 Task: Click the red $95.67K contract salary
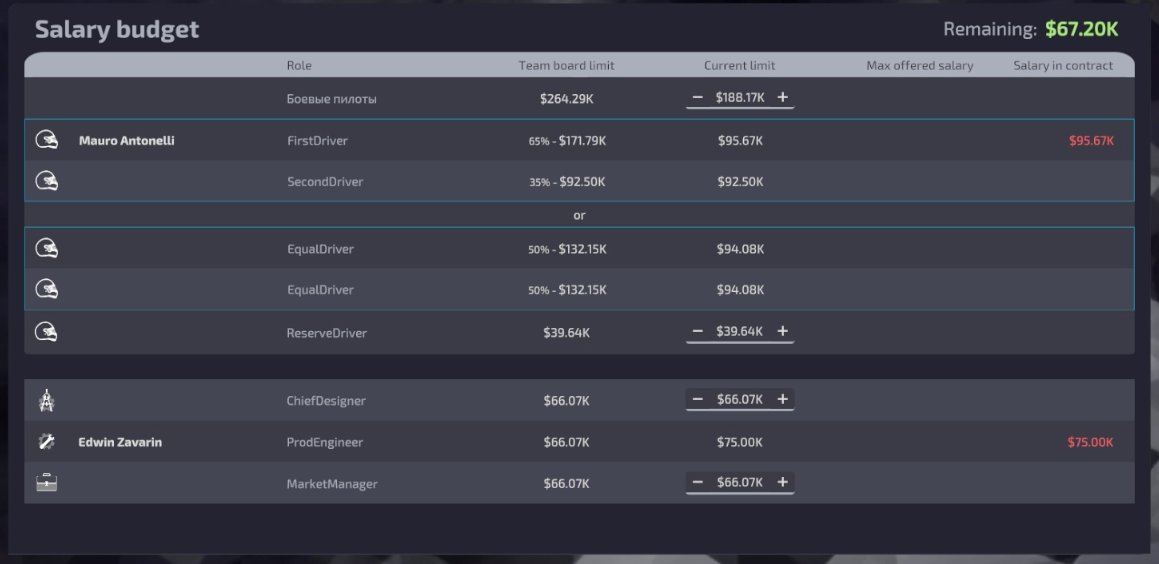point(1091,140)
